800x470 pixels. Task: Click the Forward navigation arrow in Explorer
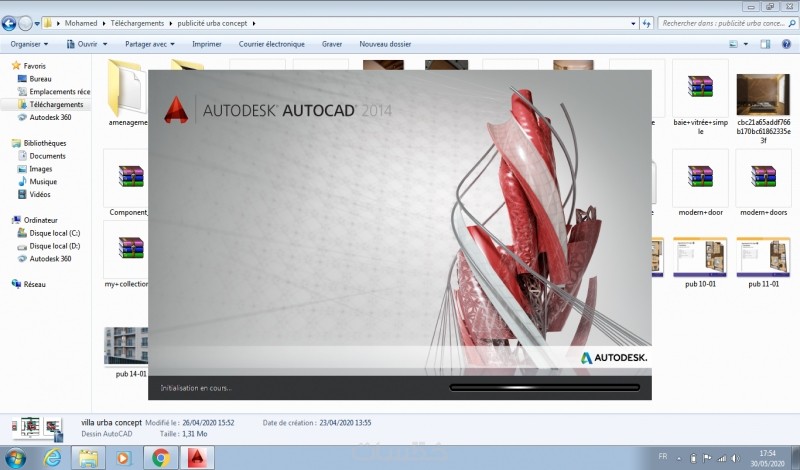coord(25,23)
